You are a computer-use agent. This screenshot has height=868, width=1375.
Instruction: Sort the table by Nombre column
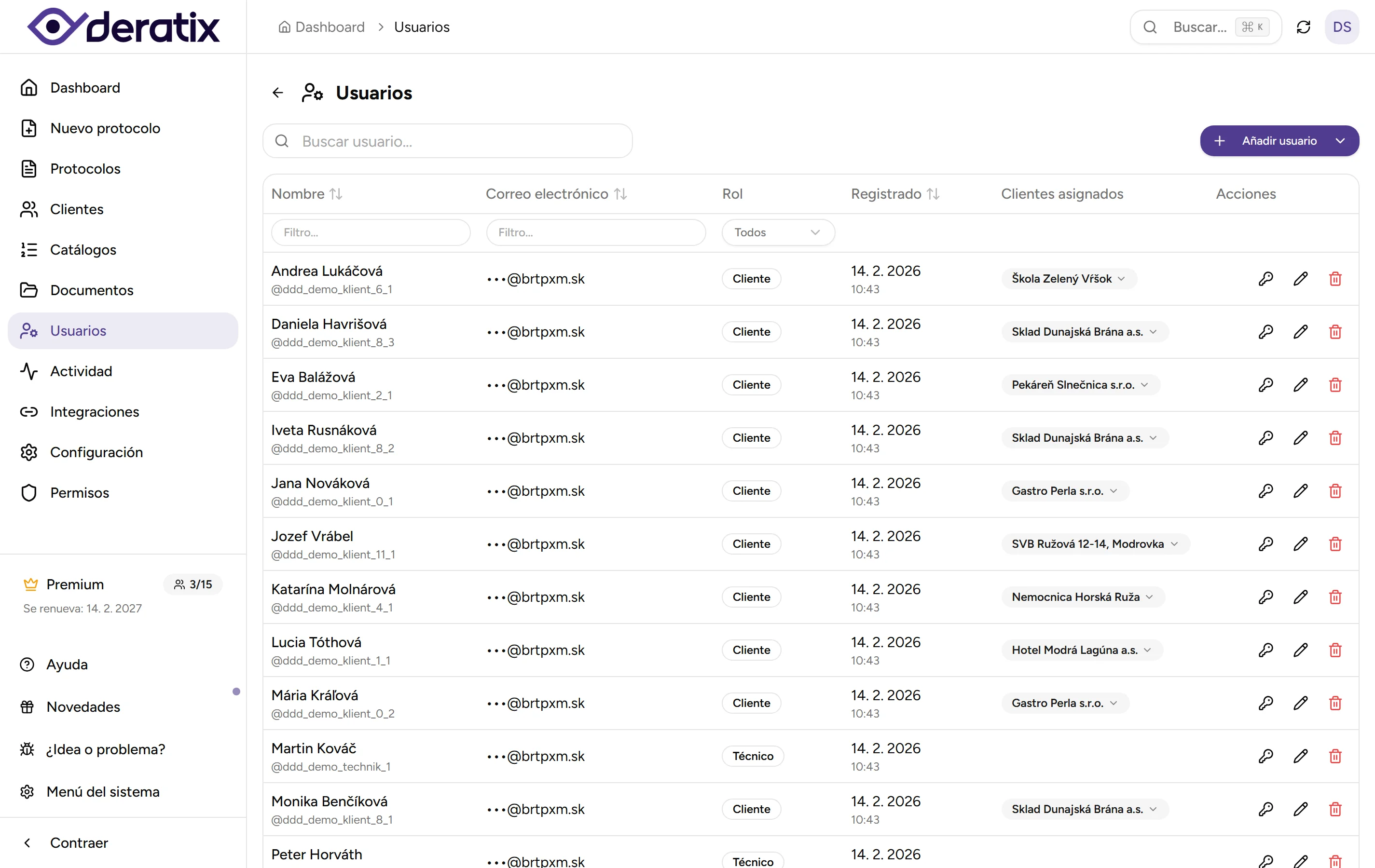pos(336,194)
